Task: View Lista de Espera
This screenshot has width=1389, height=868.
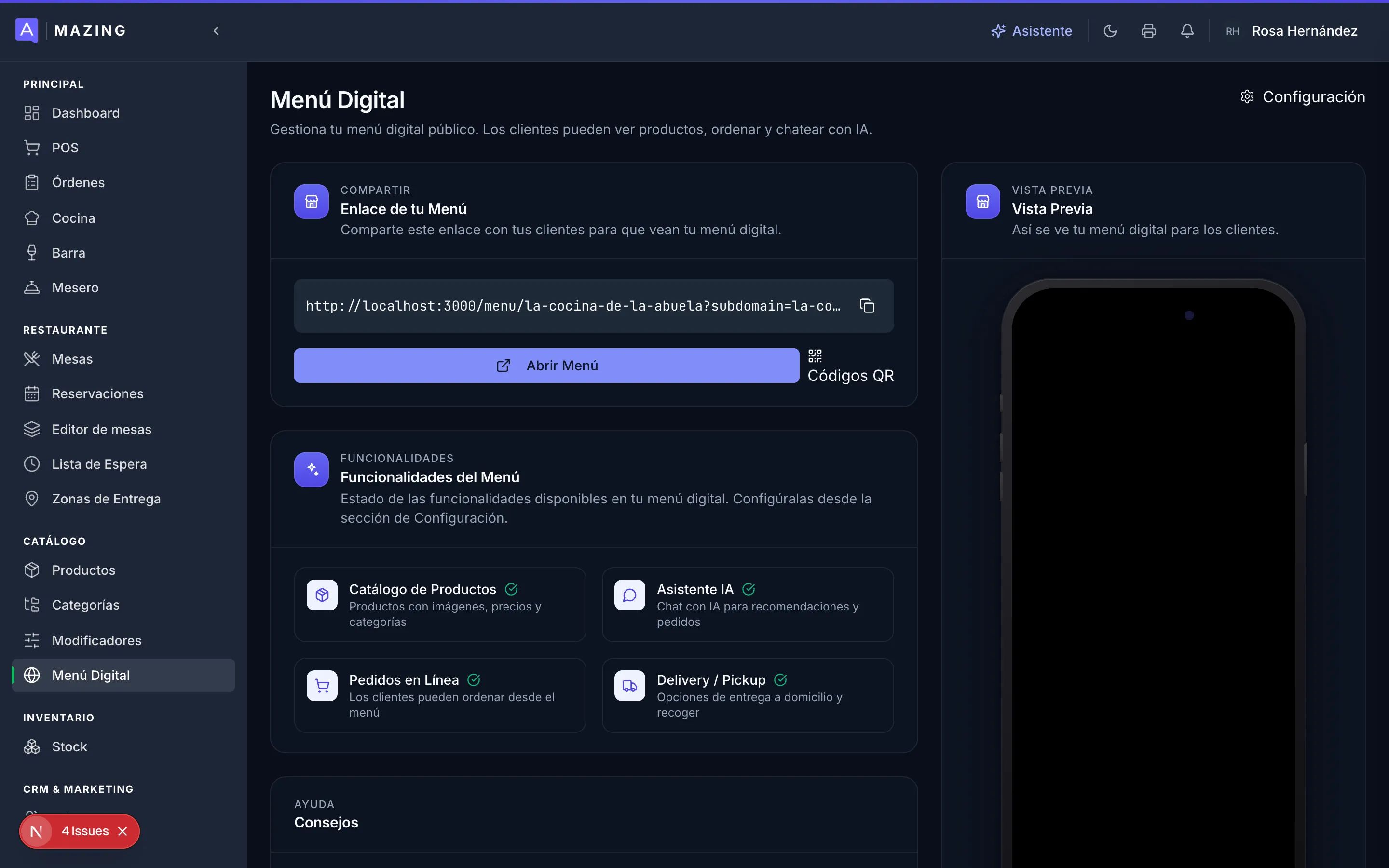Action: pyautogui.click(x=123, y=464)
